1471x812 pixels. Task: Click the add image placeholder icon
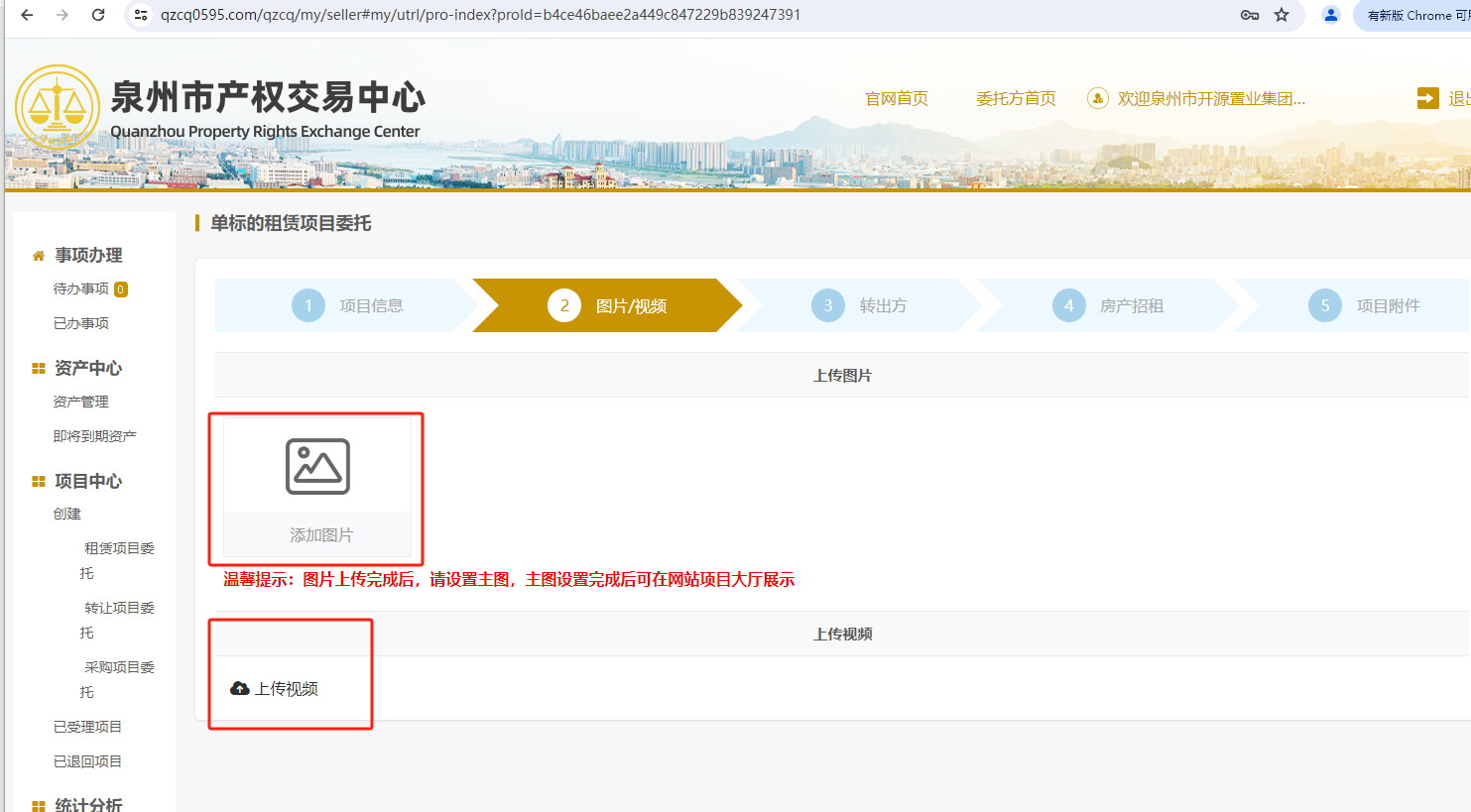(317, 466)
